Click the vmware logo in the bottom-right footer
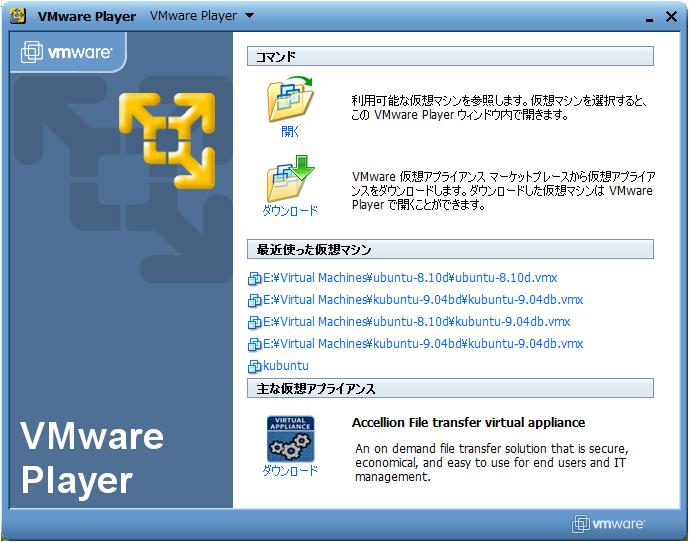The height and width of the screenshot is (542, 689). click(x=608, y=524)
